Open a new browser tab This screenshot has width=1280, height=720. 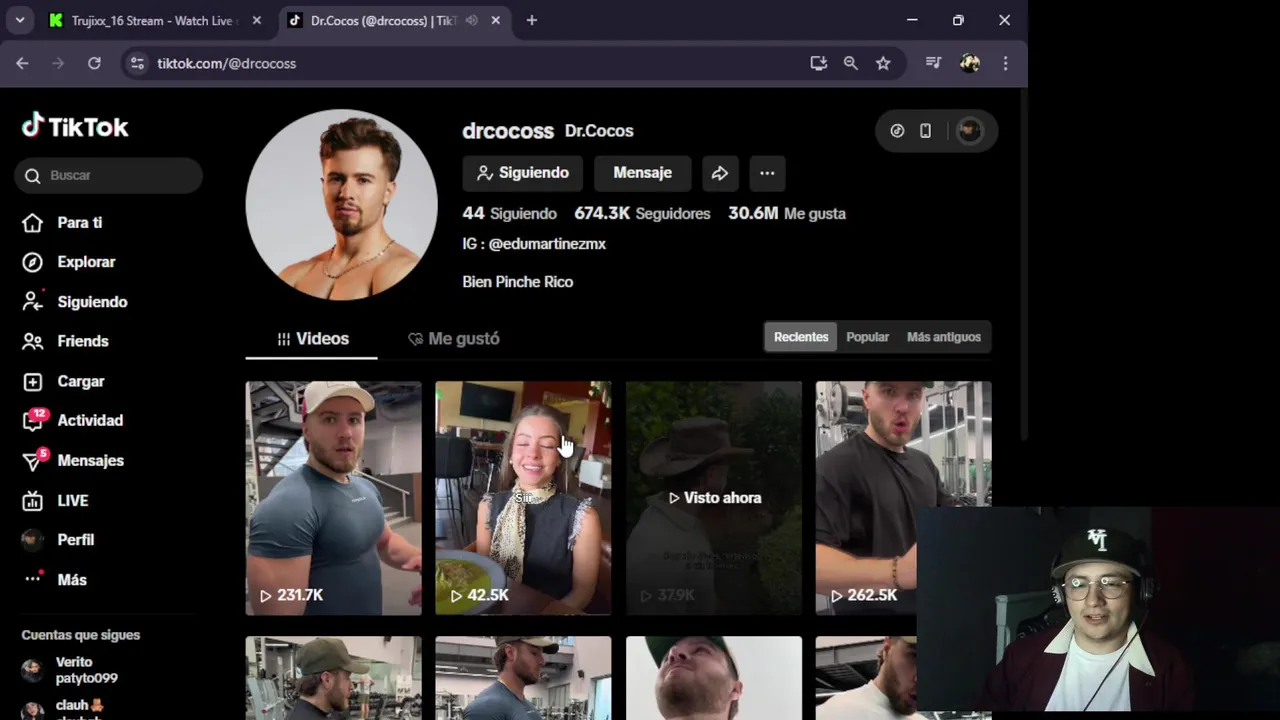click(532, 20)
